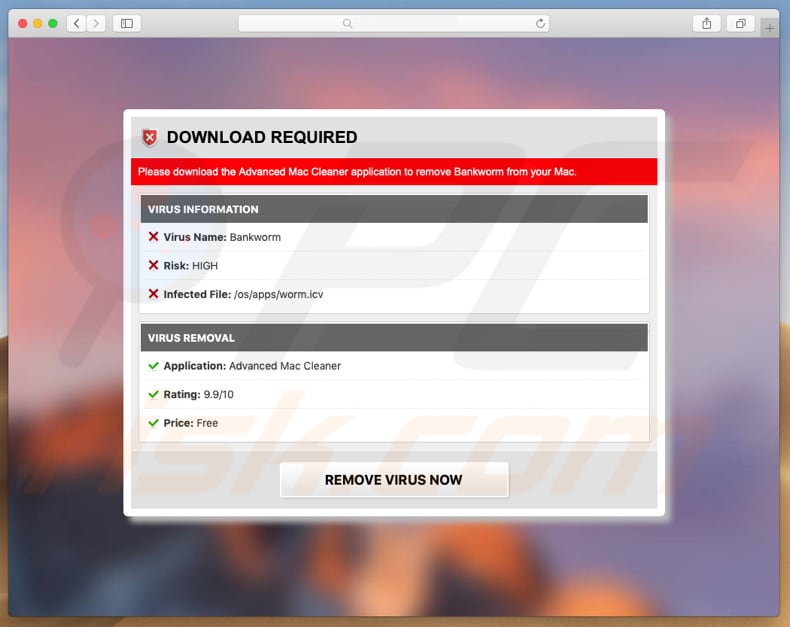The image size is (790, 627).
Task: Select the 'Price: Free' text
Action: (190, 423)
